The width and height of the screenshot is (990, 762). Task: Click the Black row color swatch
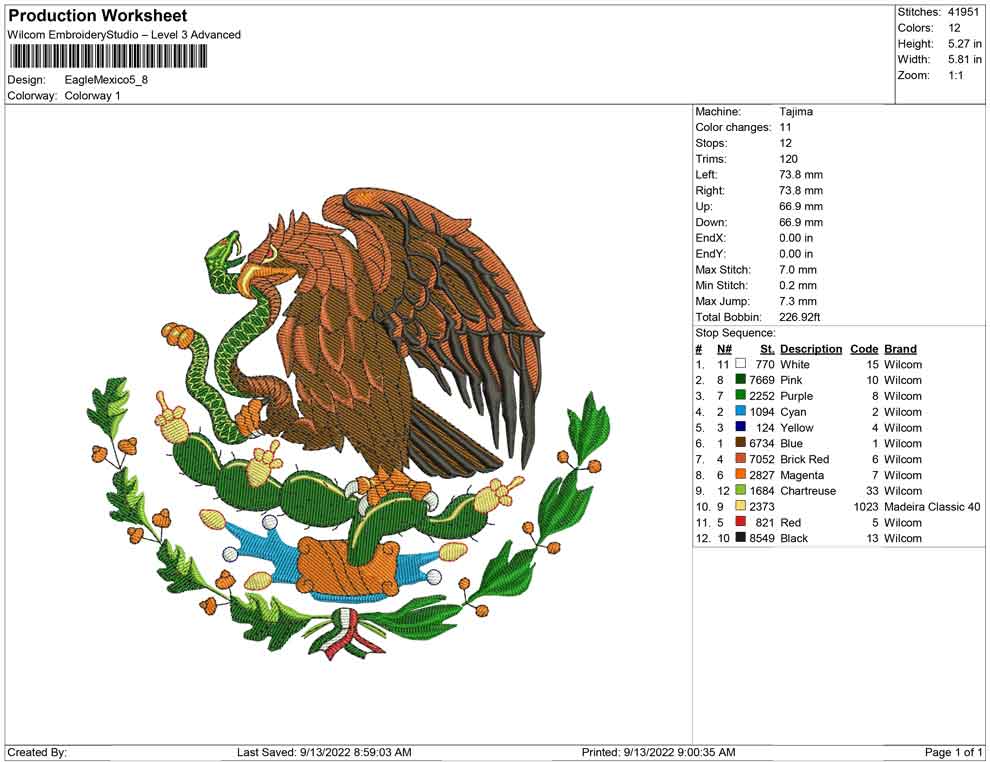click(741, 537)
